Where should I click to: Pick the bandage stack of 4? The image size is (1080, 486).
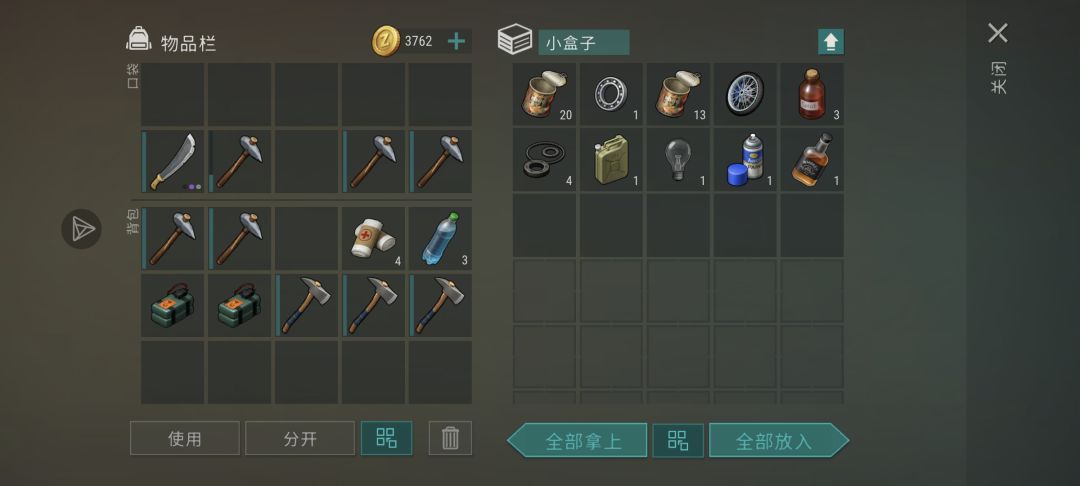373,238
